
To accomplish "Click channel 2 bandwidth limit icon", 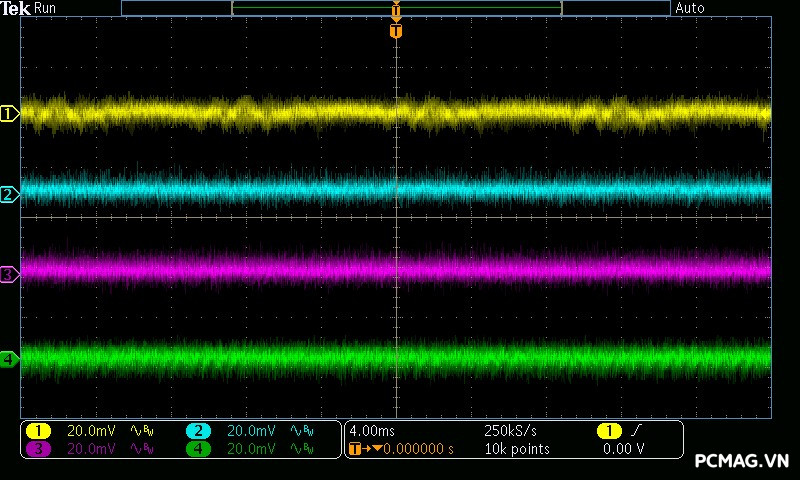I will 300,431.
